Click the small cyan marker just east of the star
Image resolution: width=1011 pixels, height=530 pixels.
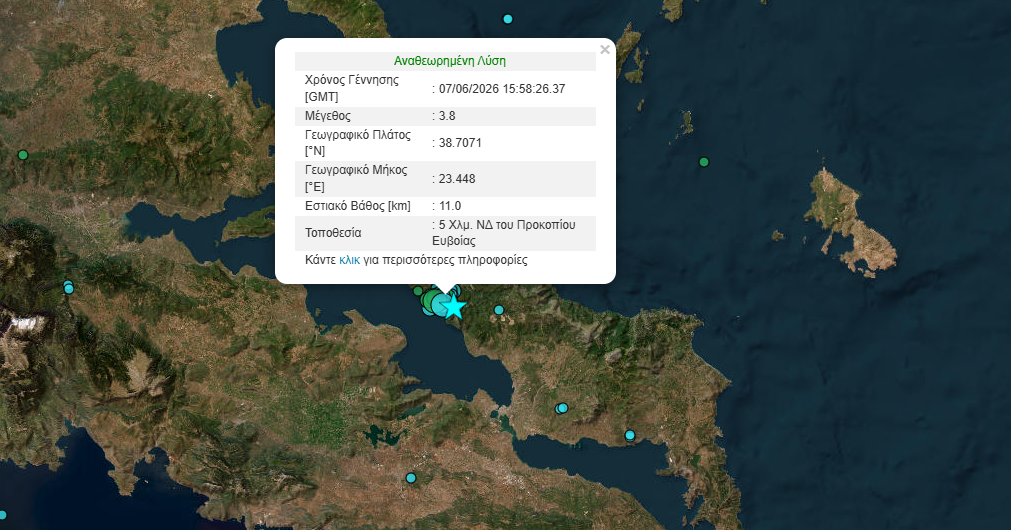[x=498, y=310]
